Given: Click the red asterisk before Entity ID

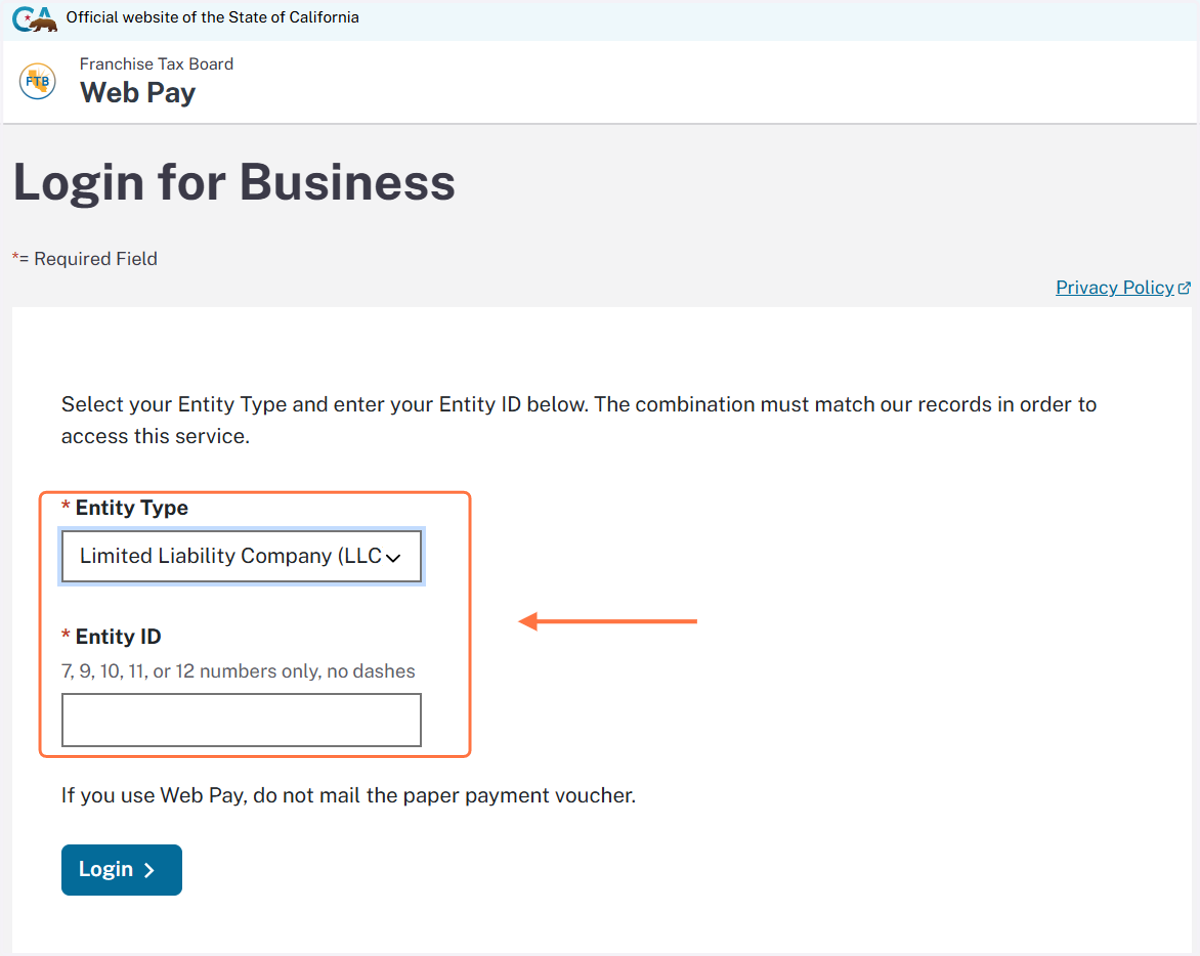Looking at the screenshot, I should click(x=66, y=636).
